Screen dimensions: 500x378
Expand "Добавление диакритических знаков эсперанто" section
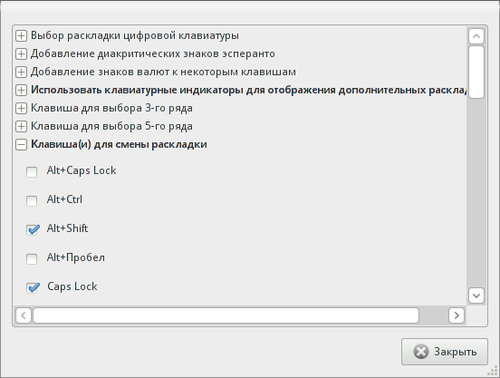point(21,54)
